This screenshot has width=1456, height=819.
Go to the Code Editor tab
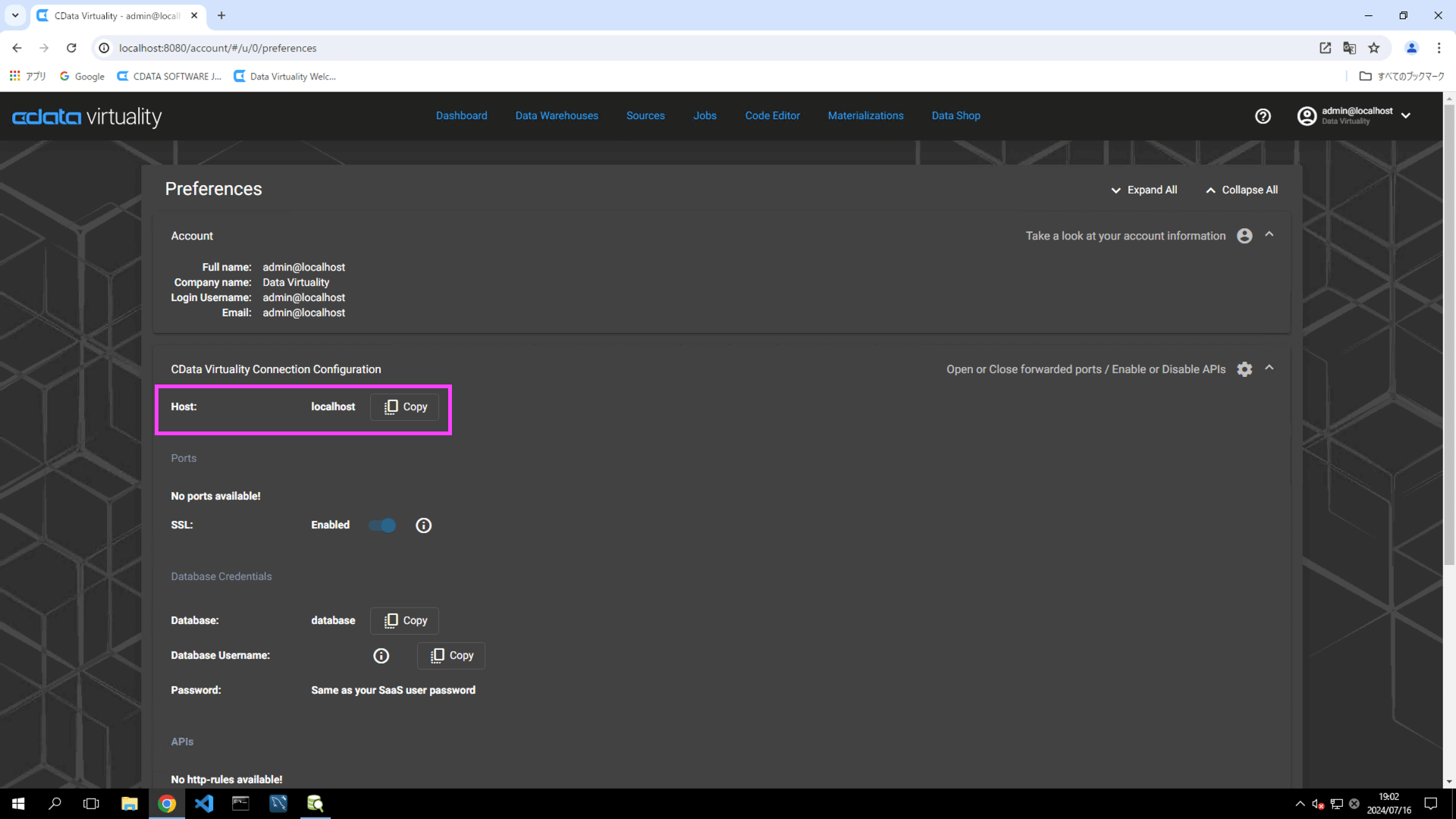772,116
